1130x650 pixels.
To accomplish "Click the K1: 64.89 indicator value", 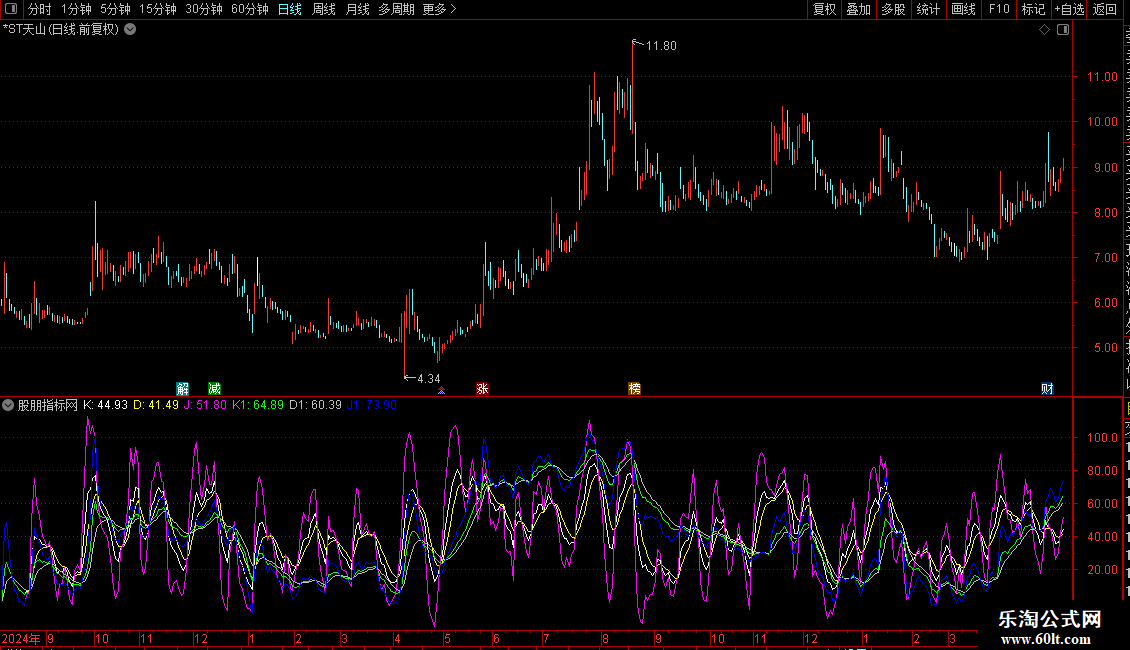I will tap(258, 405).
